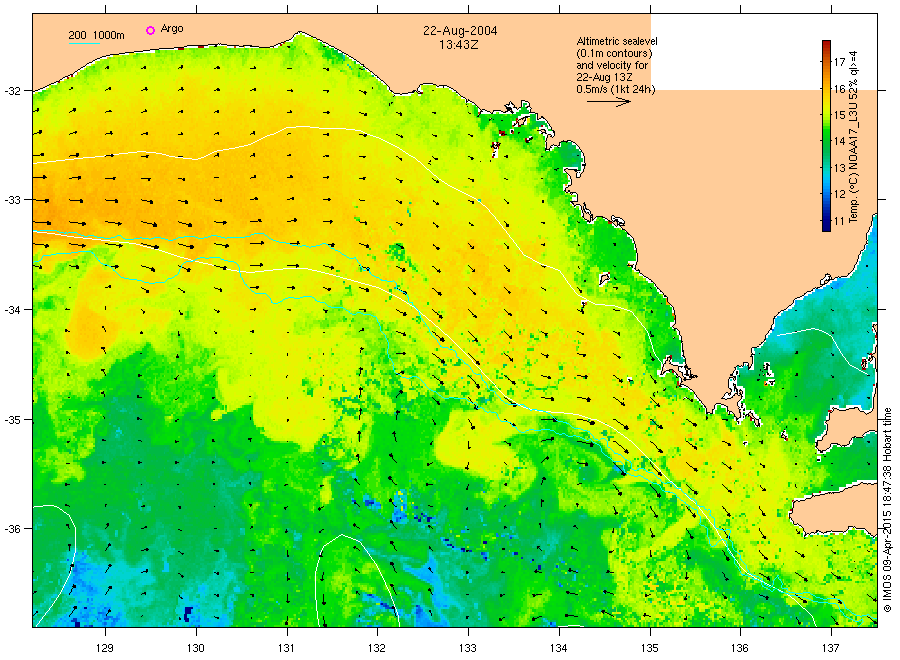Click the dark red top of the color bar
This screenshot has height=660, width=900.
826,45
